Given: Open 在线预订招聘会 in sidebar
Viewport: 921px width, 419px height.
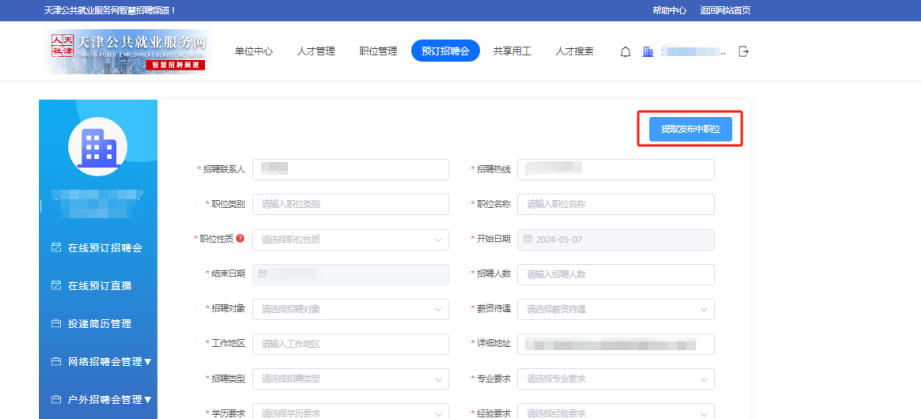Looking at the screenshot, I should click(x=105, y=248).
